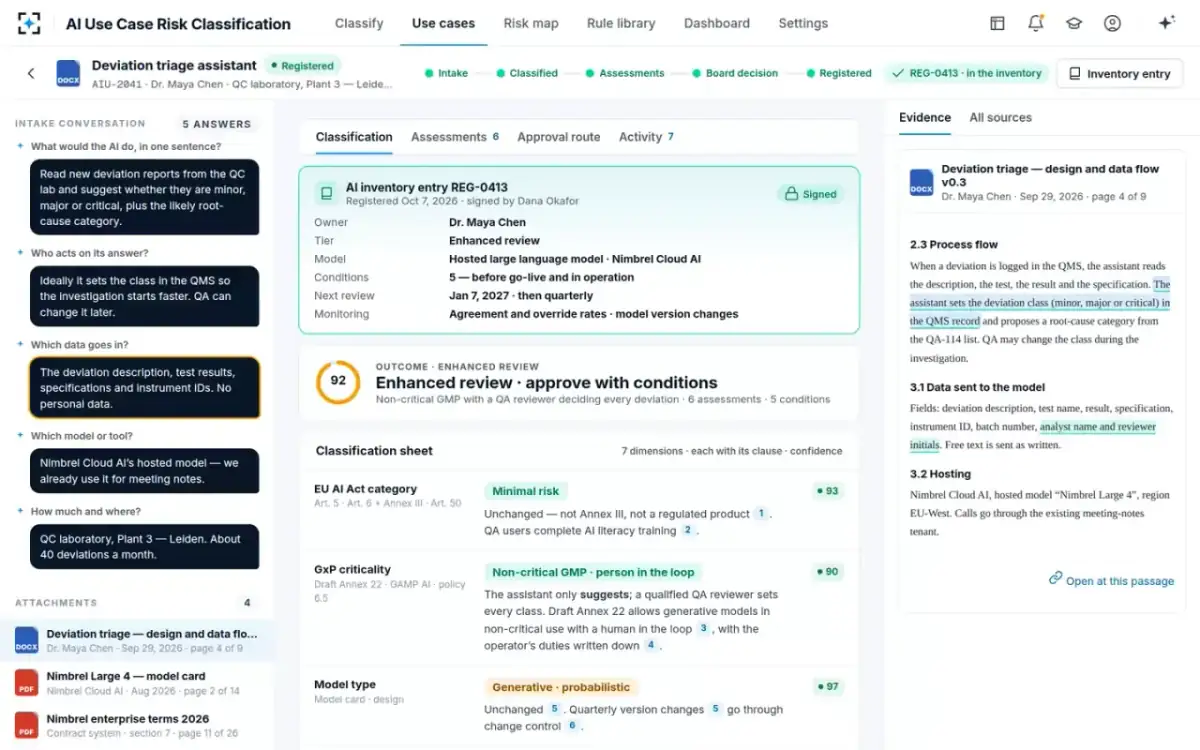The width and height of the screenshot is (1200, 750).
Task: Click confidence score 90
Action: click(826, 572)
